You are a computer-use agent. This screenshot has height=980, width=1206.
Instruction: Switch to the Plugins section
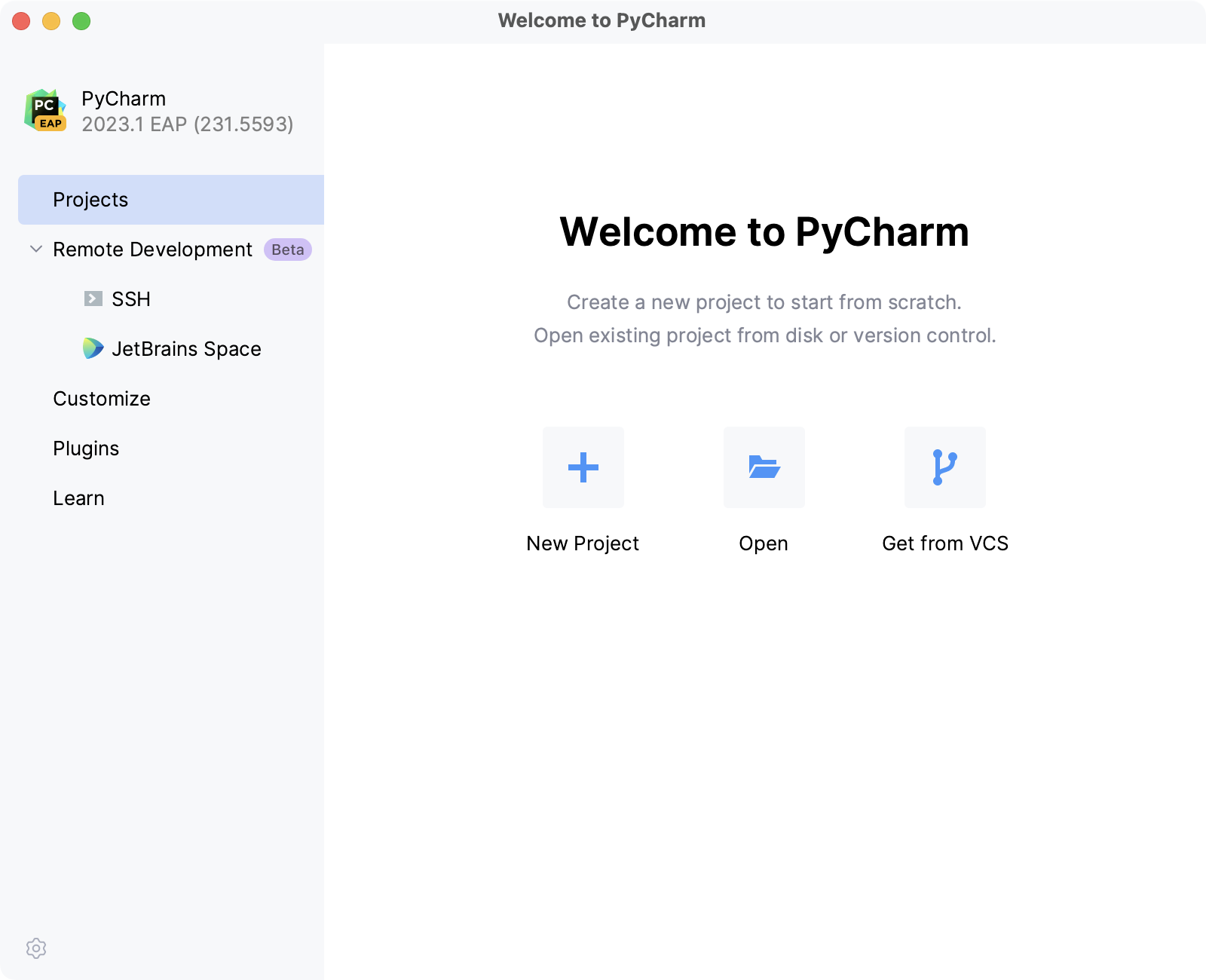pyautogui.click(x=85, y=448)
